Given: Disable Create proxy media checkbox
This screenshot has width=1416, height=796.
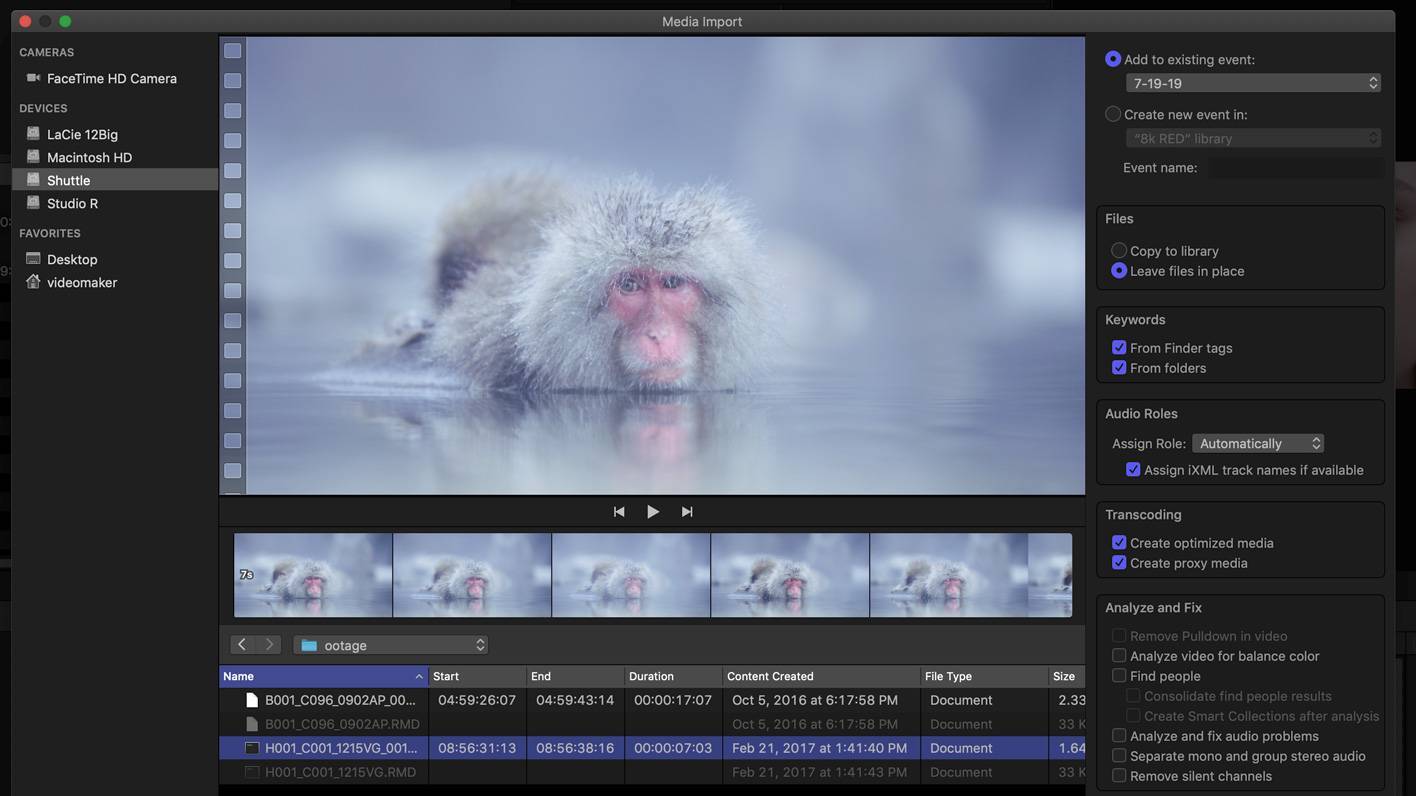Looking at the screenshot, I should coord(1119,563).
